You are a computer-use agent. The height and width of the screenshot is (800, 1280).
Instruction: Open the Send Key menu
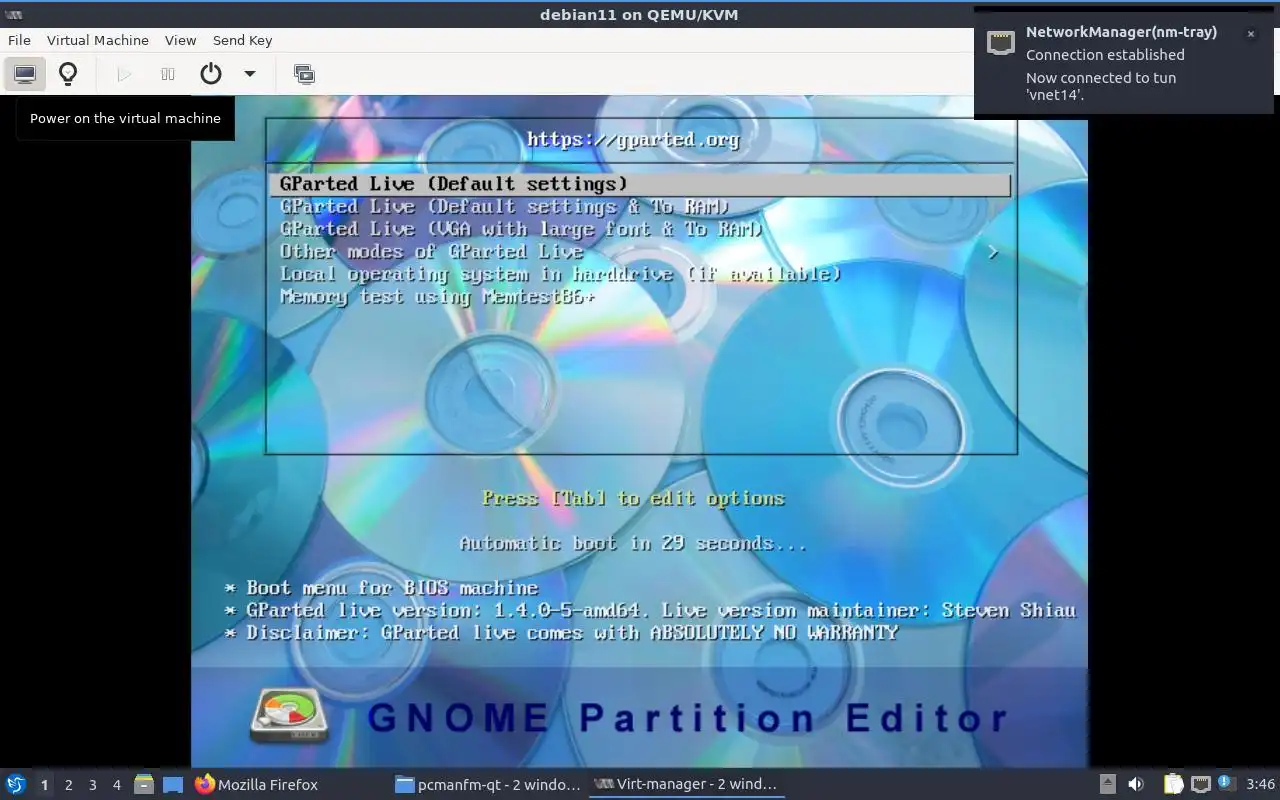tap(243, 40)
